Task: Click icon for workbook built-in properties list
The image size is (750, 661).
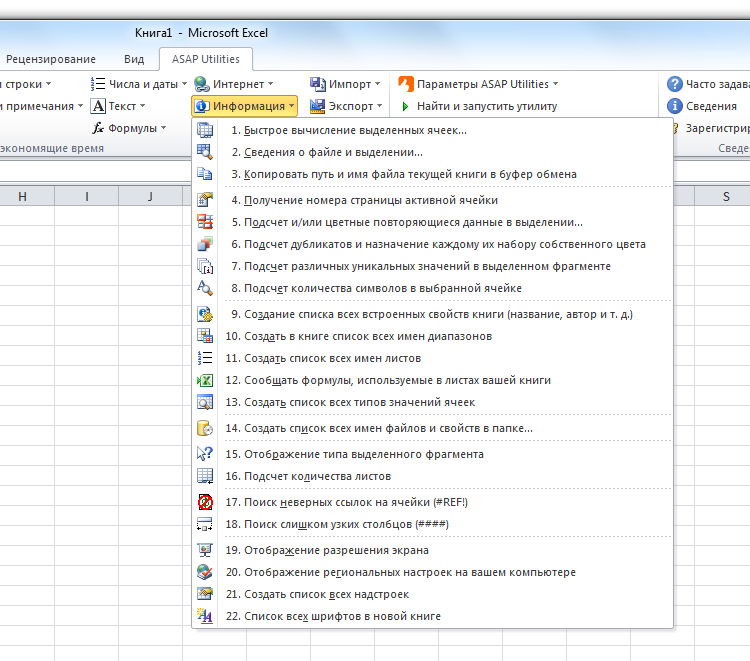Action: (205, 314)
